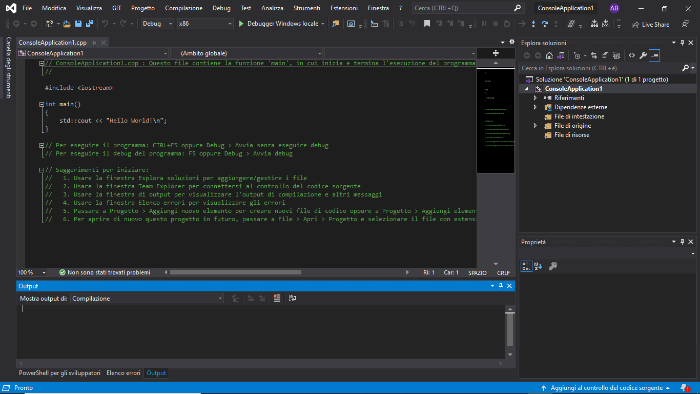Switch to PowerShell per gli sviluppatori tab
Image resolution: width=700 pixels, height=394 pixels.
click(59, 373)
